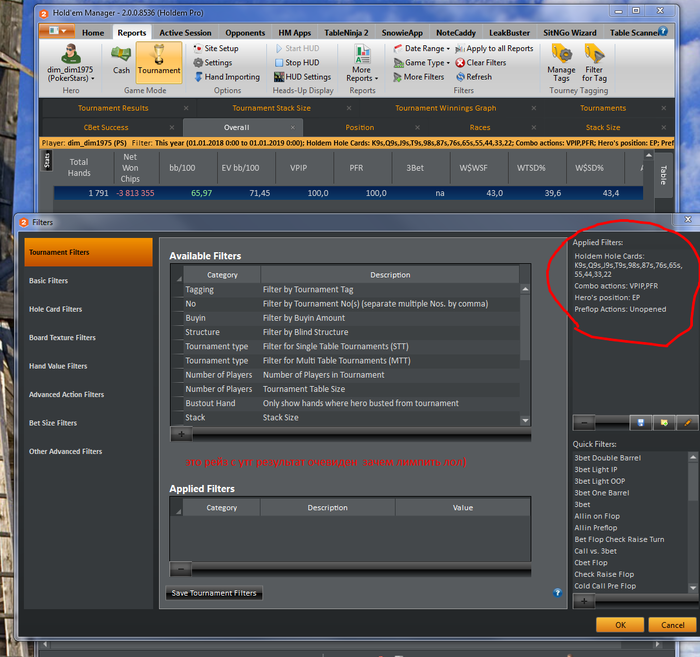Click minus button under Applied Filters table

181,569
